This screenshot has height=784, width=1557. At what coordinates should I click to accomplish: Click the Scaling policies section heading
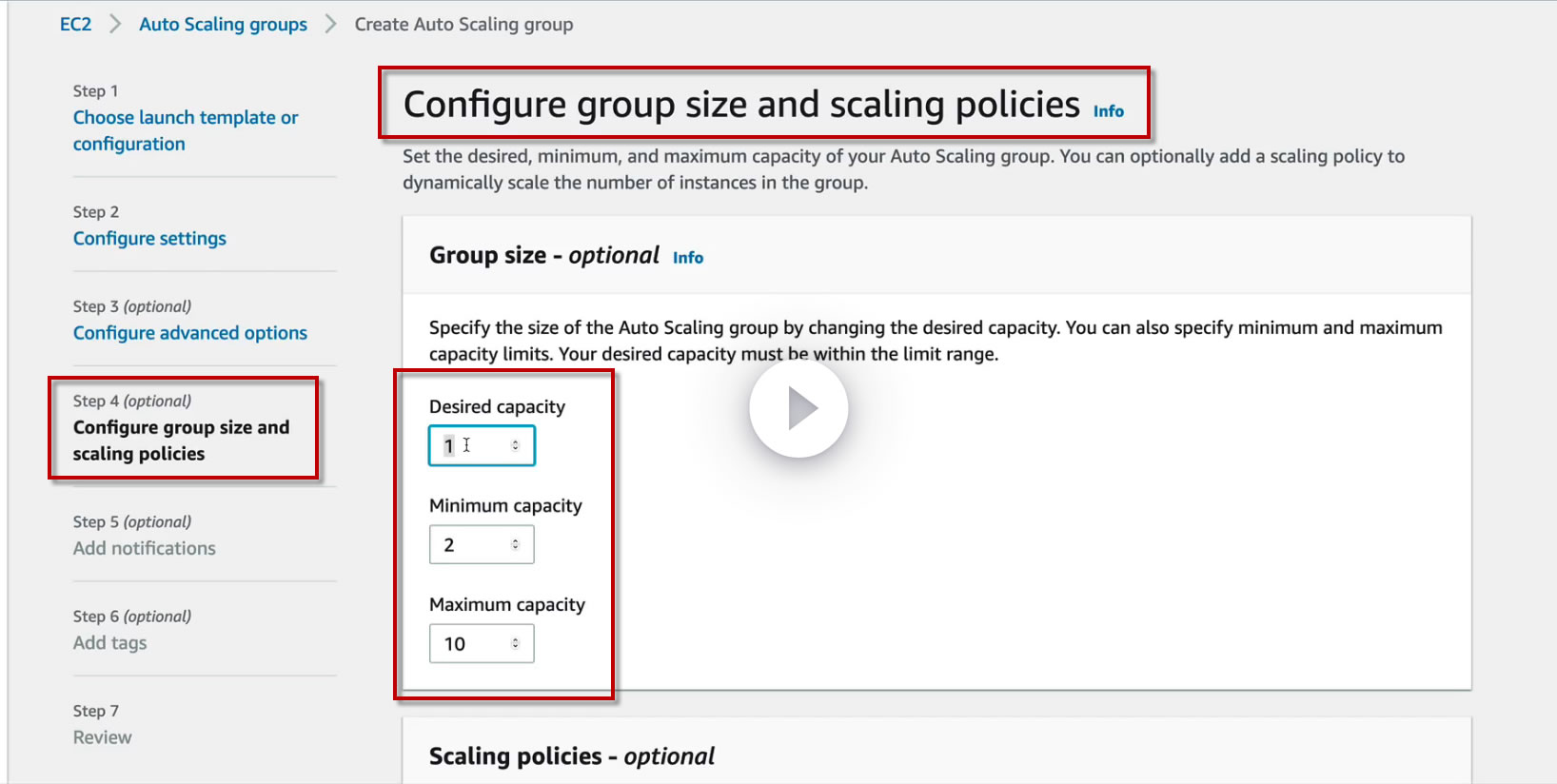point(571,756)
